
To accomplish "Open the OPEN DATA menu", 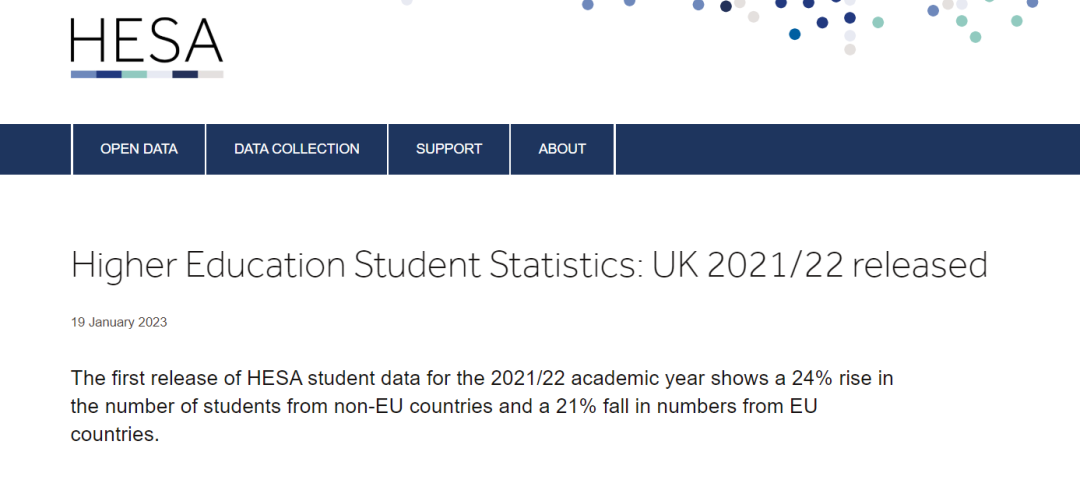I will click(139, 149).
